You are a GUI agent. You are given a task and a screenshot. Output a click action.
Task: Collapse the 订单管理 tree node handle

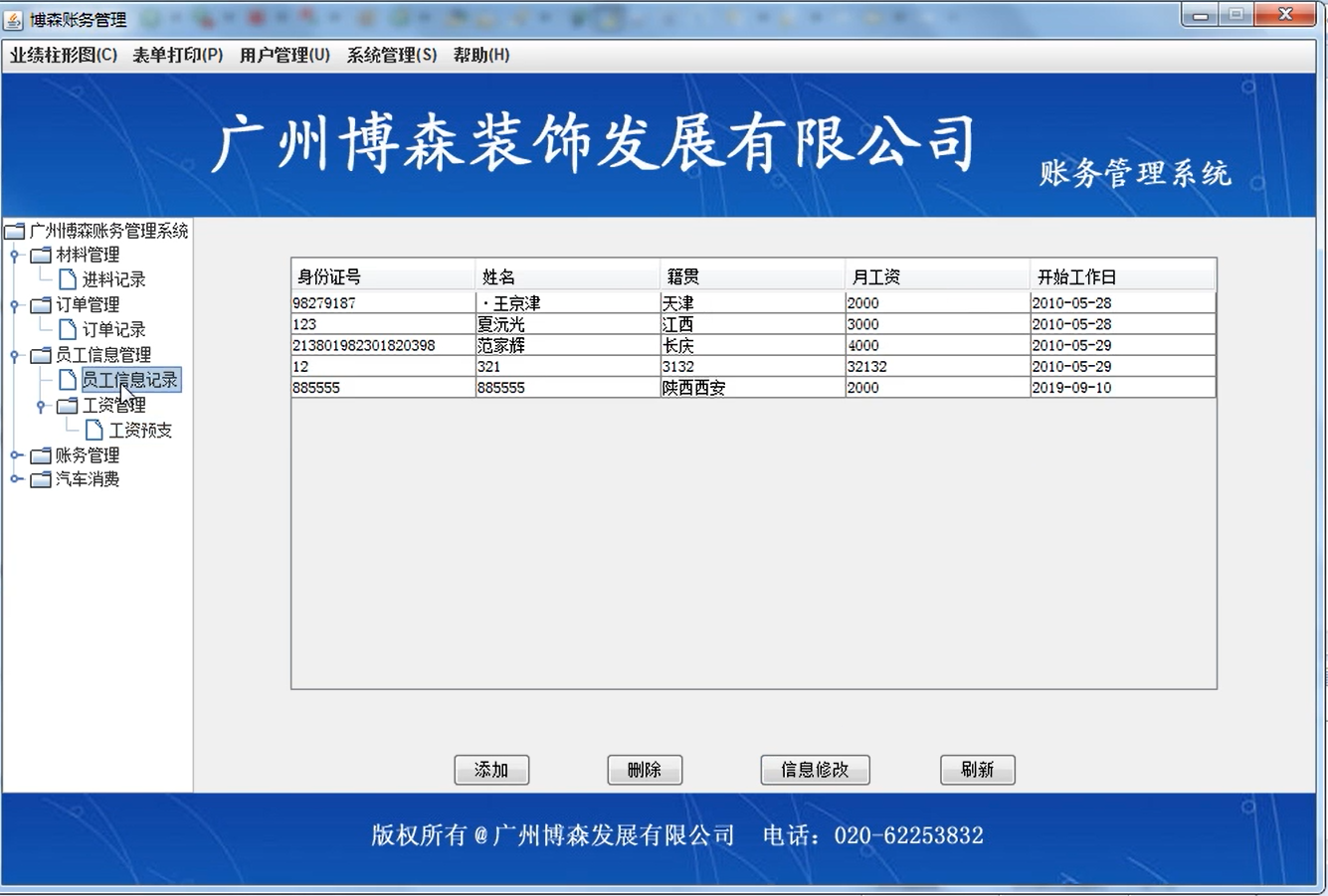(15, 305)
